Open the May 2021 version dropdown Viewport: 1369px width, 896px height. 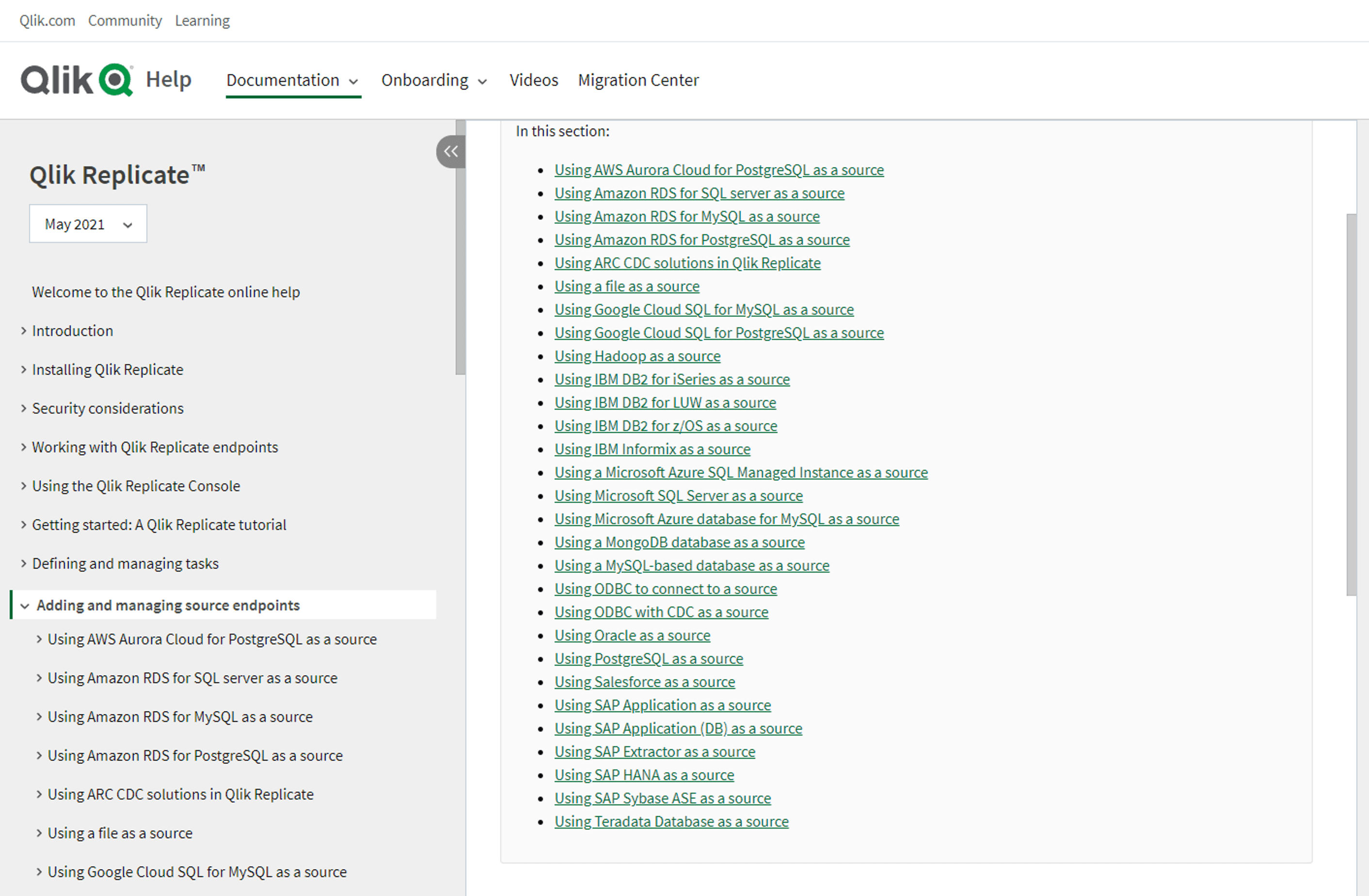coord(88,224)
